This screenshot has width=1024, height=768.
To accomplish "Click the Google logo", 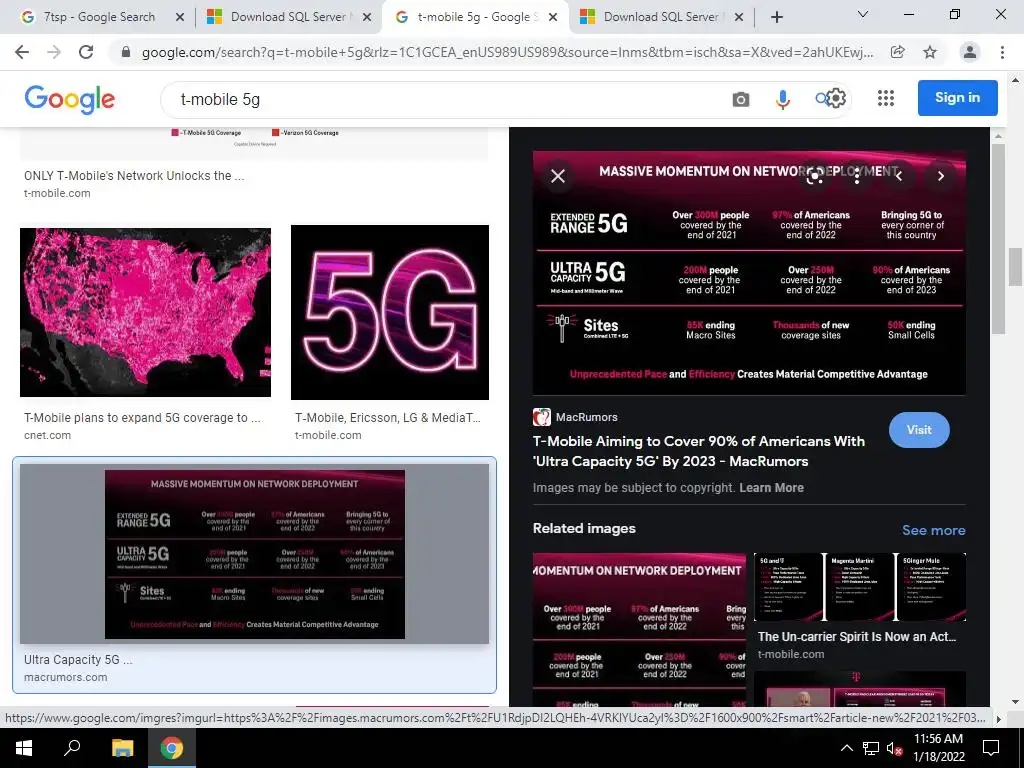I will point(69,99).
